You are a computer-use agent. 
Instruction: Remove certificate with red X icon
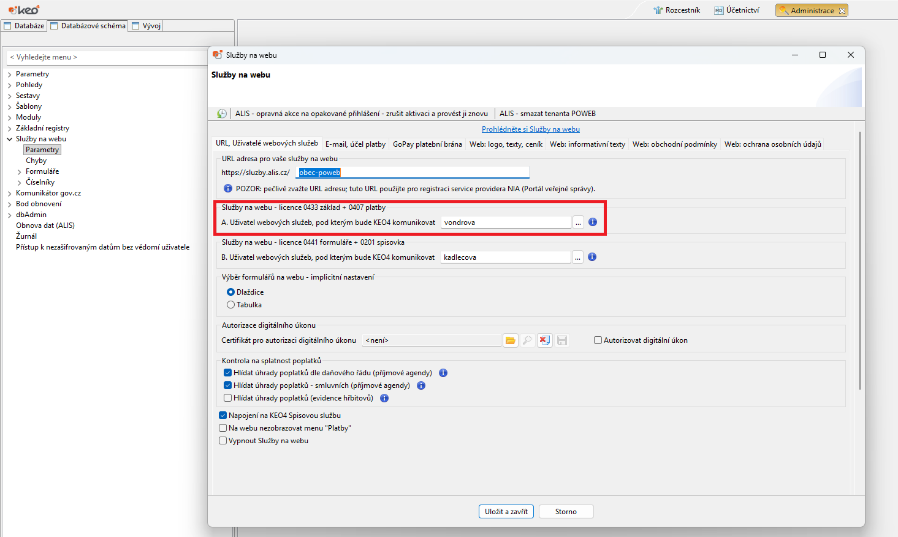pos(545,341)
